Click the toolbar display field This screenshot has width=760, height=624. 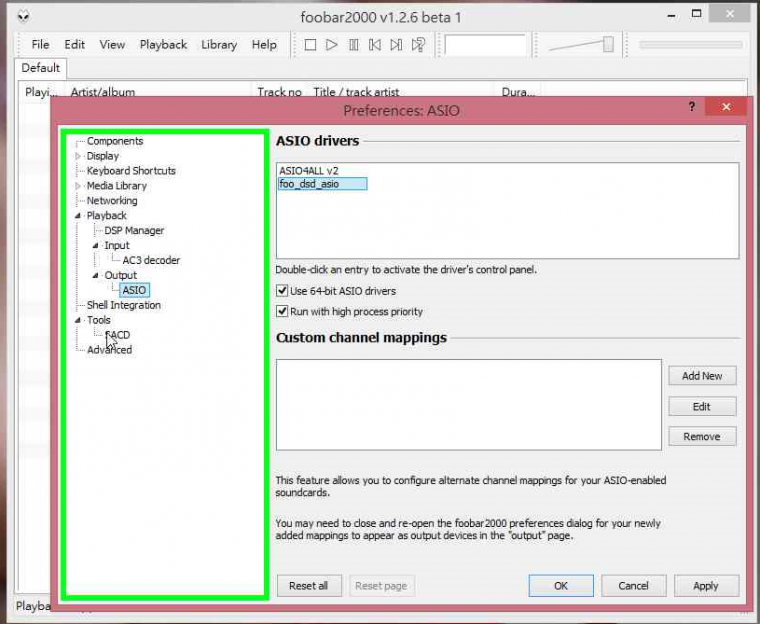[x=485, y=45]
